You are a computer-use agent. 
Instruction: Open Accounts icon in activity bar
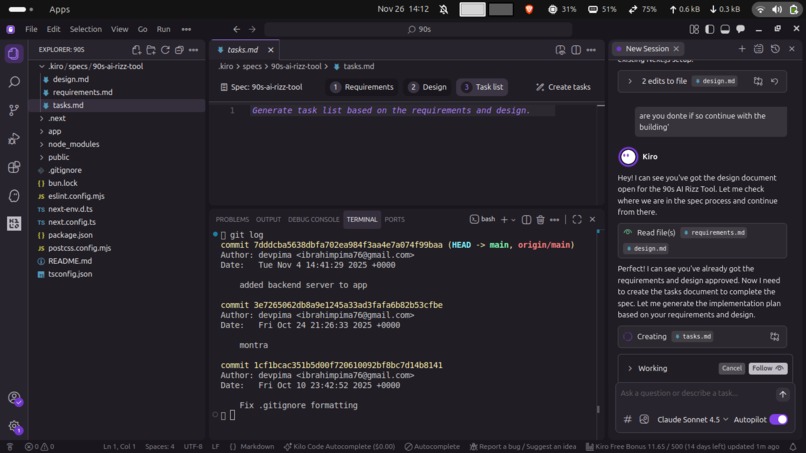pyautogui.click(x=14, y=398)
